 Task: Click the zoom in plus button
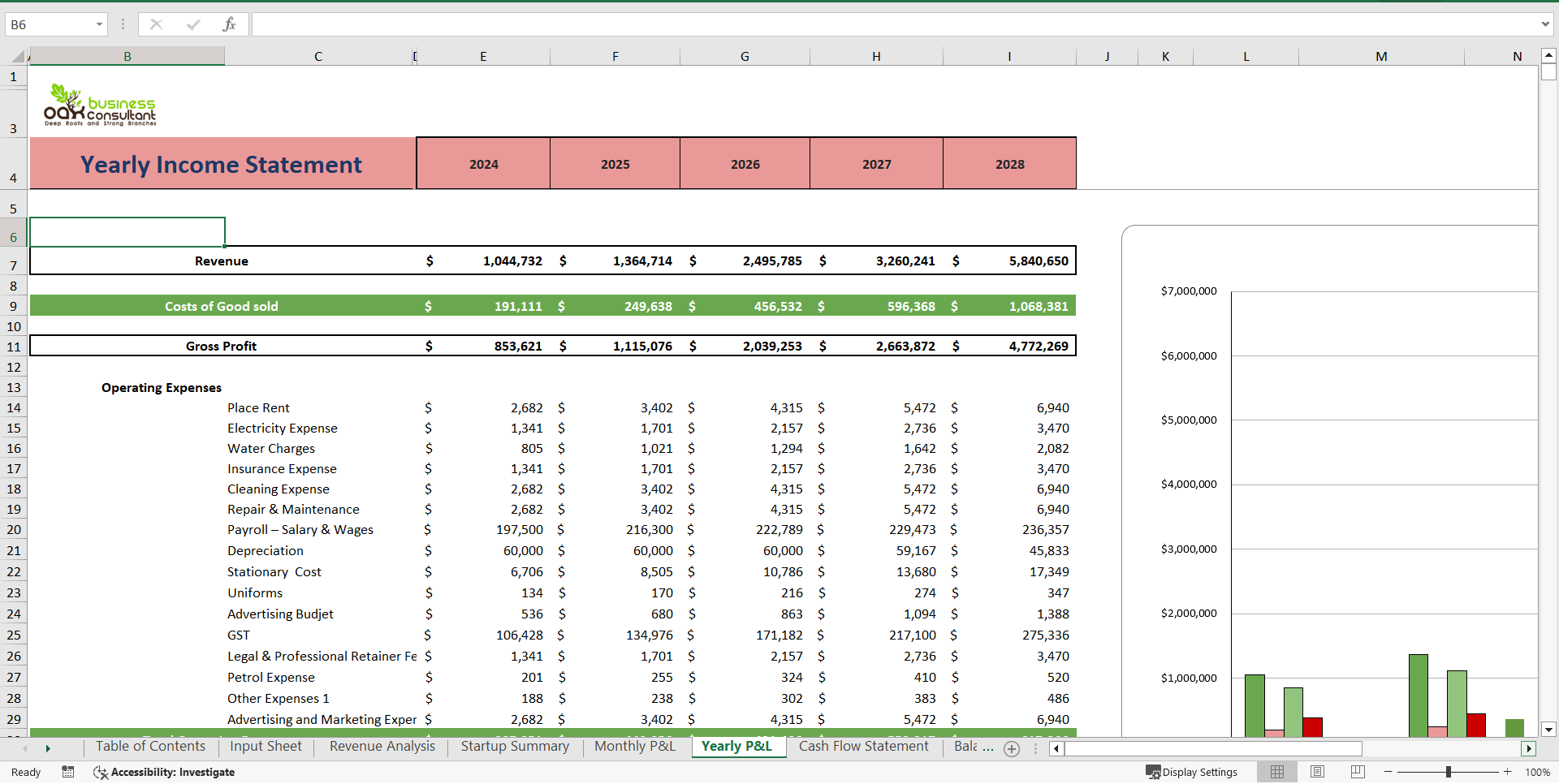click(x=1508, y=772)
